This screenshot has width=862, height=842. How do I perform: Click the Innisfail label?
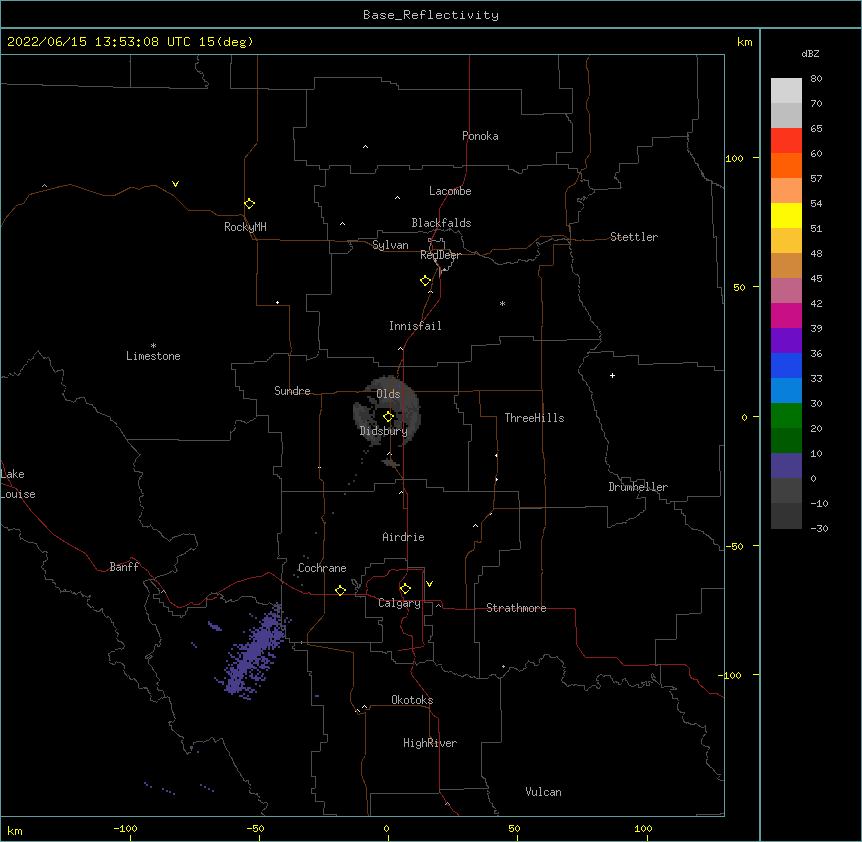pyautogui.click(x=415, y=326)
